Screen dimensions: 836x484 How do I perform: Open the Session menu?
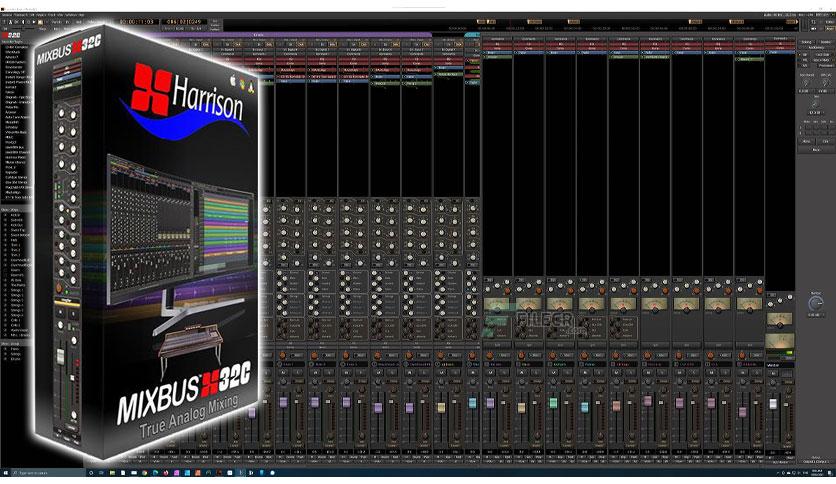(x=7, y=15)
